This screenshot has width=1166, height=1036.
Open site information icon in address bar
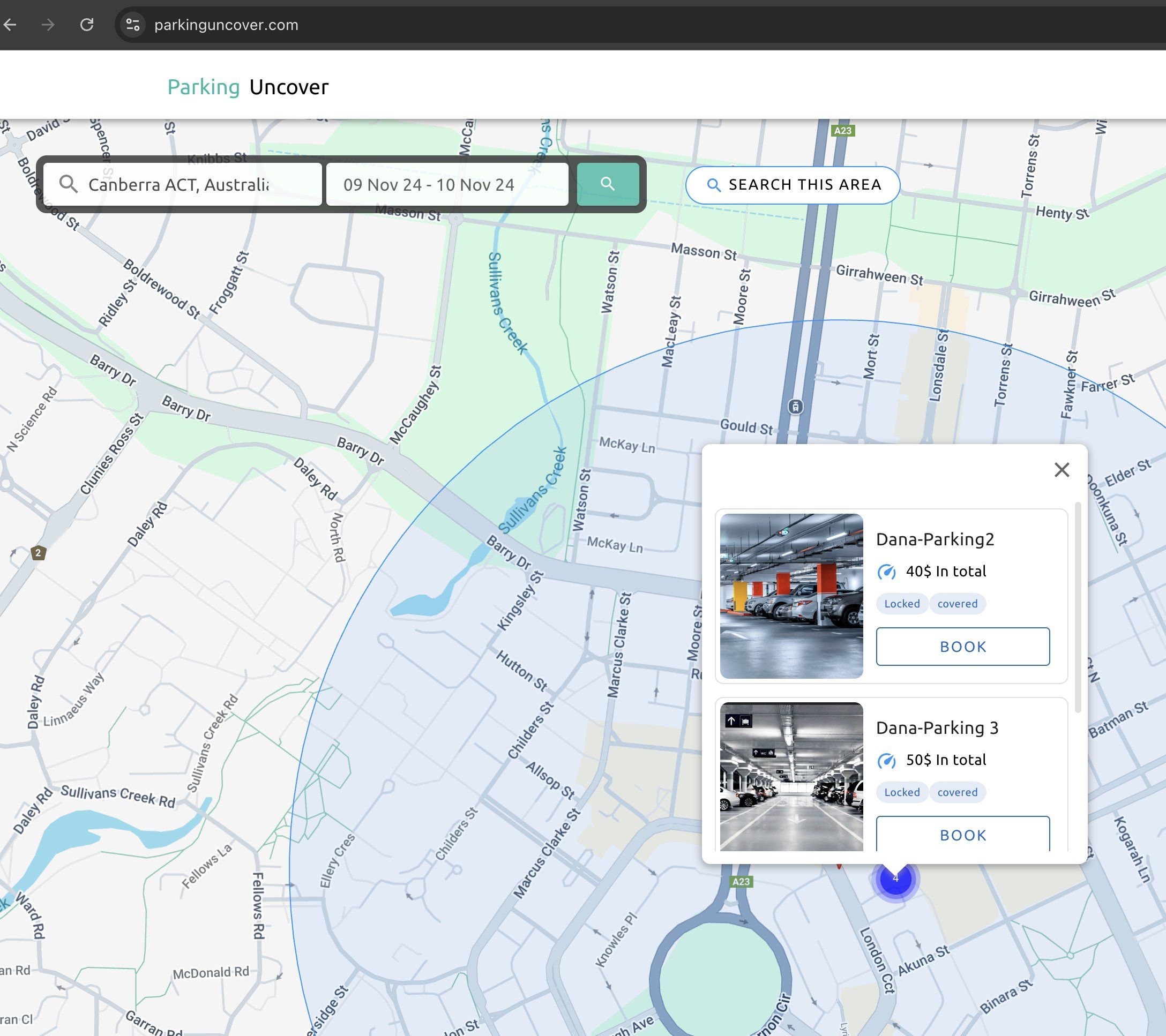tap(133, 25)
